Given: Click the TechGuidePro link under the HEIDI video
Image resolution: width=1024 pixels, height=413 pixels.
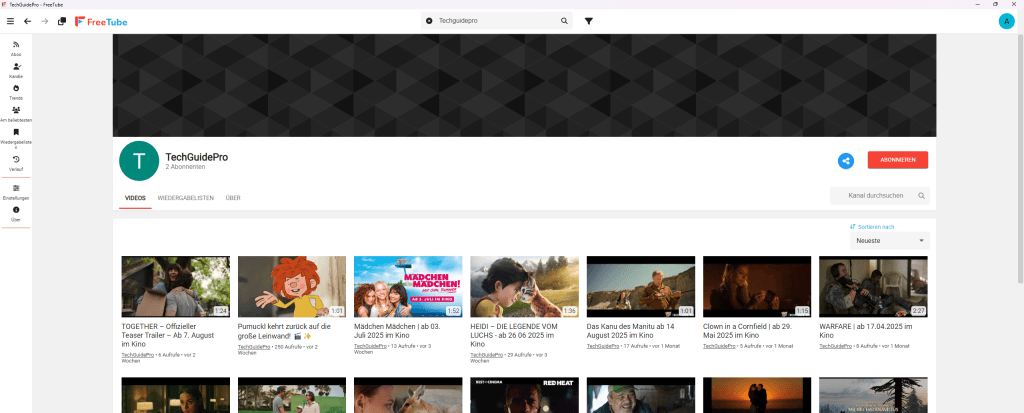Looking at the screenshot, I should coord(487,354).
